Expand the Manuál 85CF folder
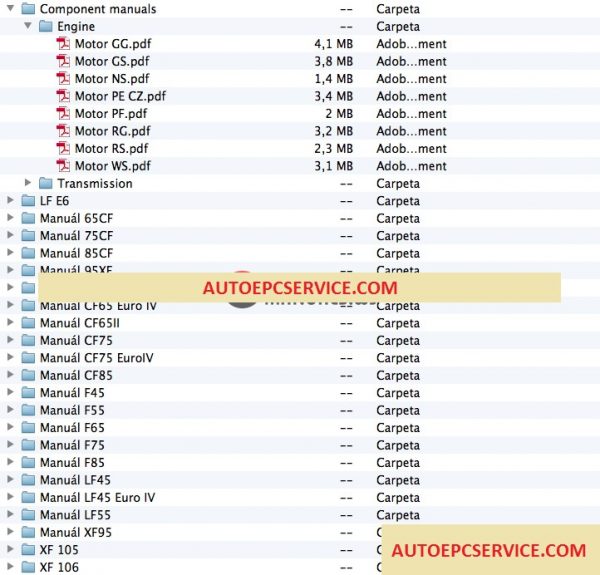Image resolution: width=600 pixels, height=575 pixels. (x=10, y=252)
